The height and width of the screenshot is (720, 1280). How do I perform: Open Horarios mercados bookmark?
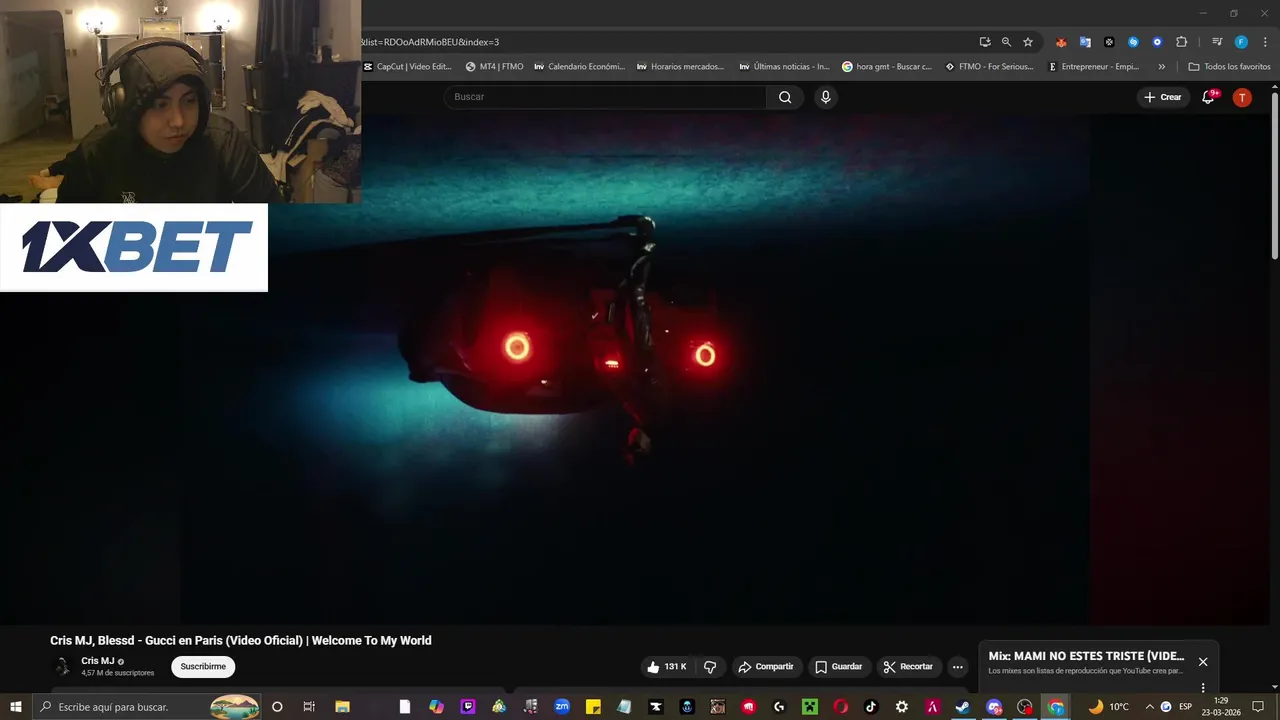pyautogui.click(x=681, y=67)
